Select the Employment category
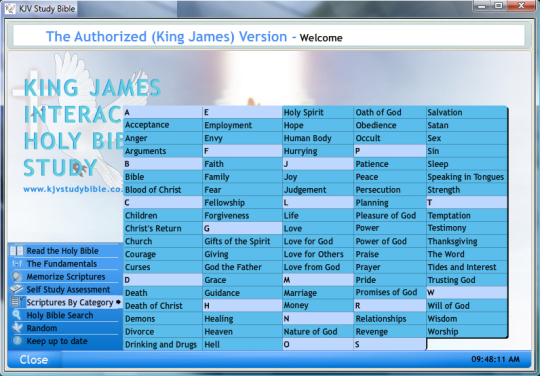This screenshot has height=376, width=540. (x=242, y=125)
